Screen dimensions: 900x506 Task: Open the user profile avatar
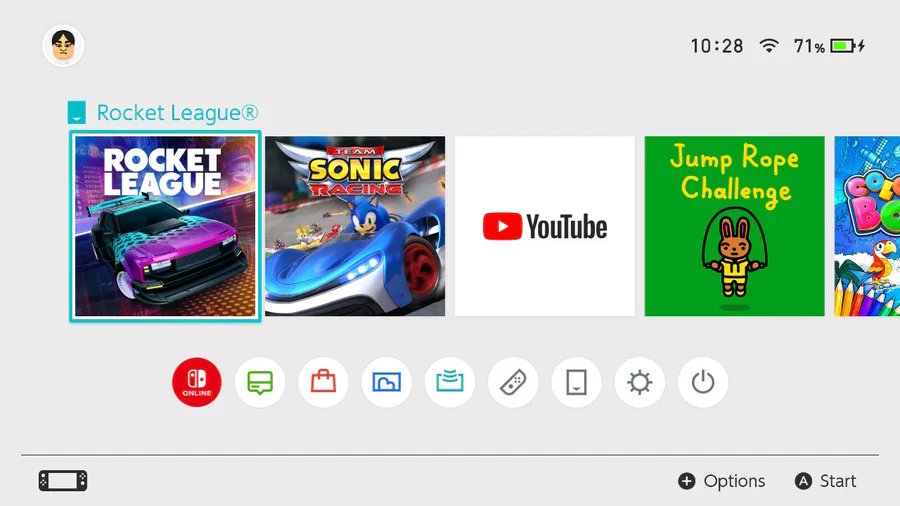63,45
